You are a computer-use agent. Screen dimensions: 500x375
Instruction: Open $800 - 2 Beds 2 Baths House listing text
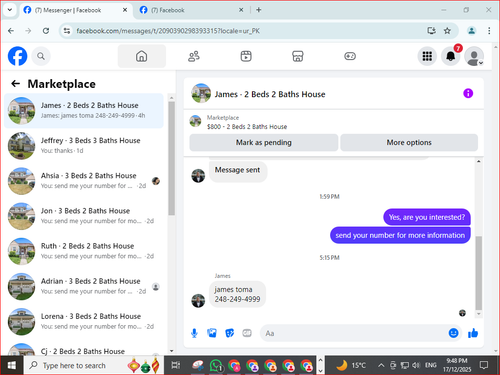pos(247,127)
